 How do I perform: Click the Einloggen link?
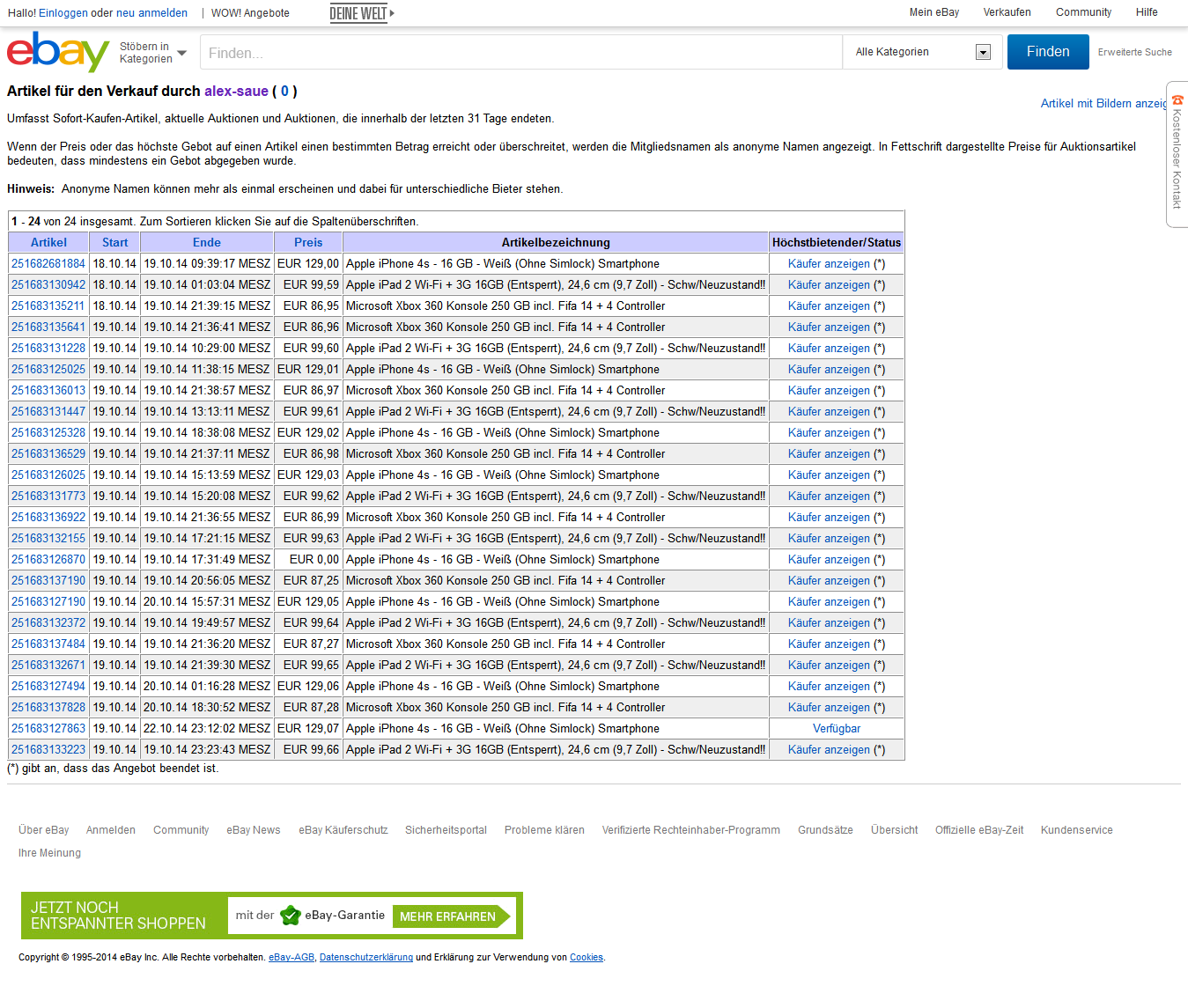click(63, 13)
